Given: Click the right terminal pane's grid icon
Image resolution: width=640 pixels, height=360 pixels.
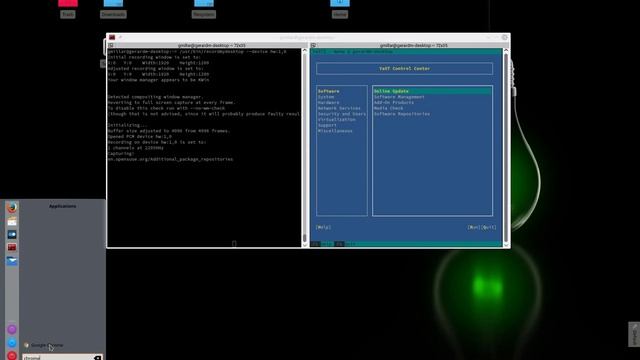Looking at the screenshot, I should pos(313,45).
